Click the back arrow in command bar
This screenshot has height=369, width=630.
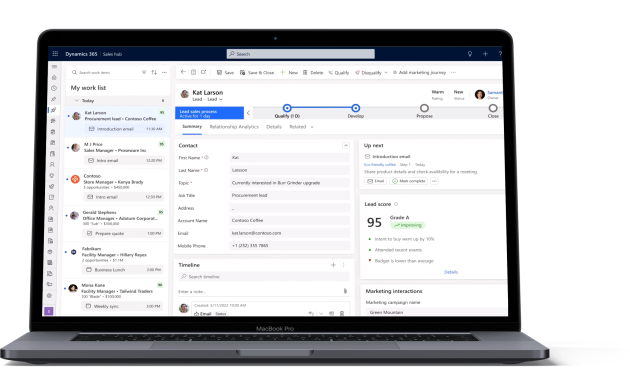(x=183, y=72)
